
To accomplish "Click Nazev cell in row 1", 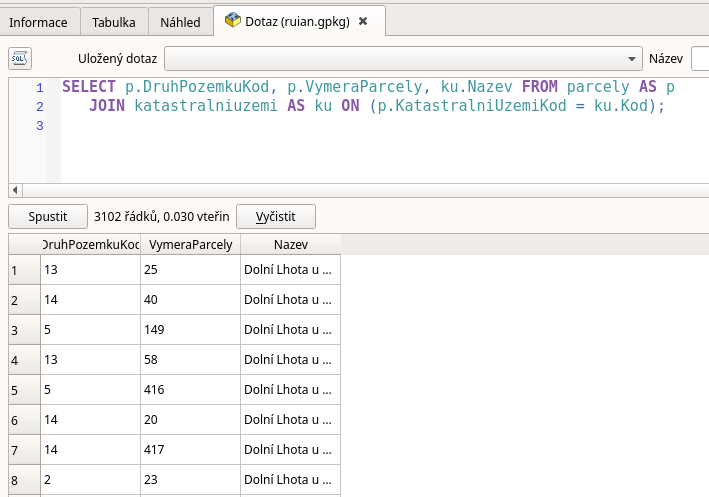I will pyautogui.click(x=290, y=270).
